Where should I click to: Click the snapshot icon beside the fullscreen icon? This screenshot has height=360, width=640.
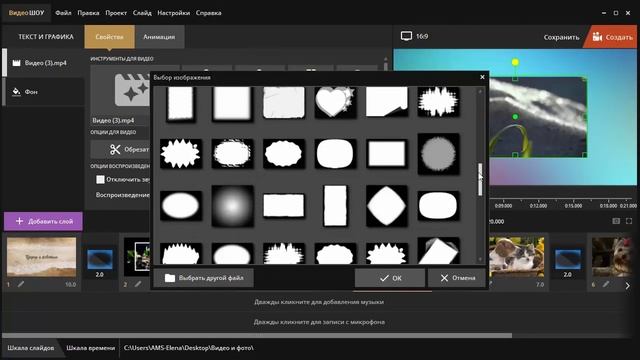point(616,221)
